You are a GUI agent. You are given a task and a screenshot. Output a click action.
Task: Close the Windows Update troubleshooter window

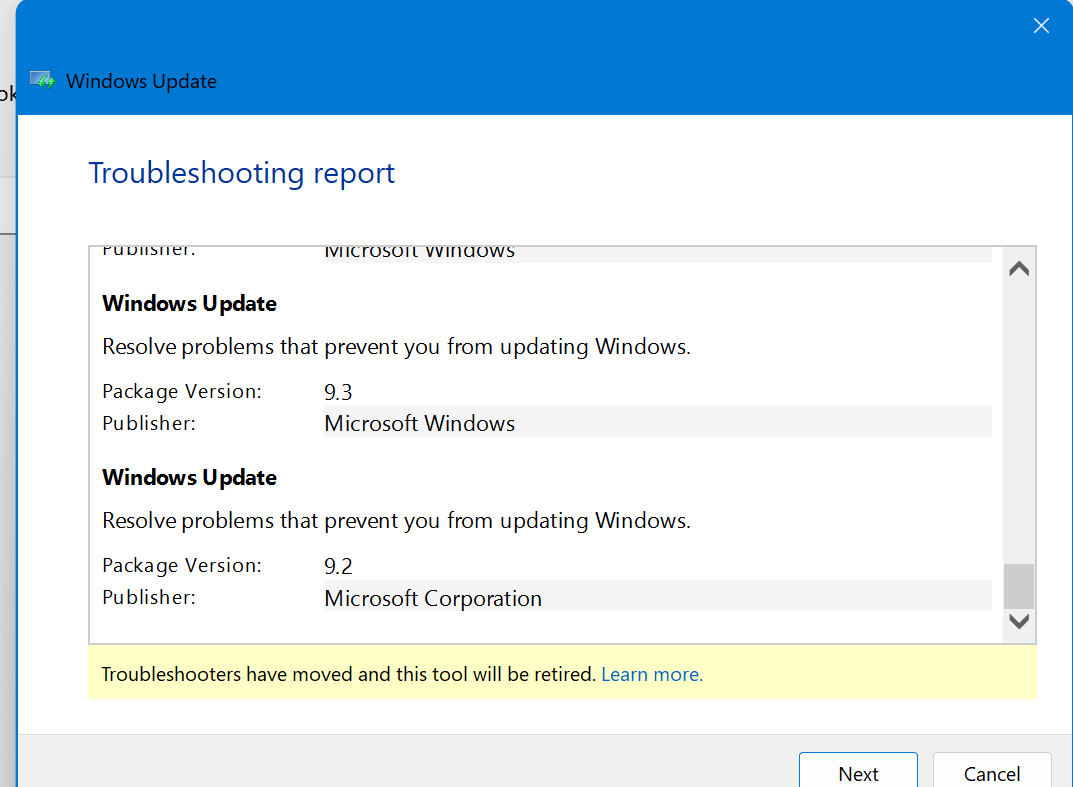[1041, 26]
